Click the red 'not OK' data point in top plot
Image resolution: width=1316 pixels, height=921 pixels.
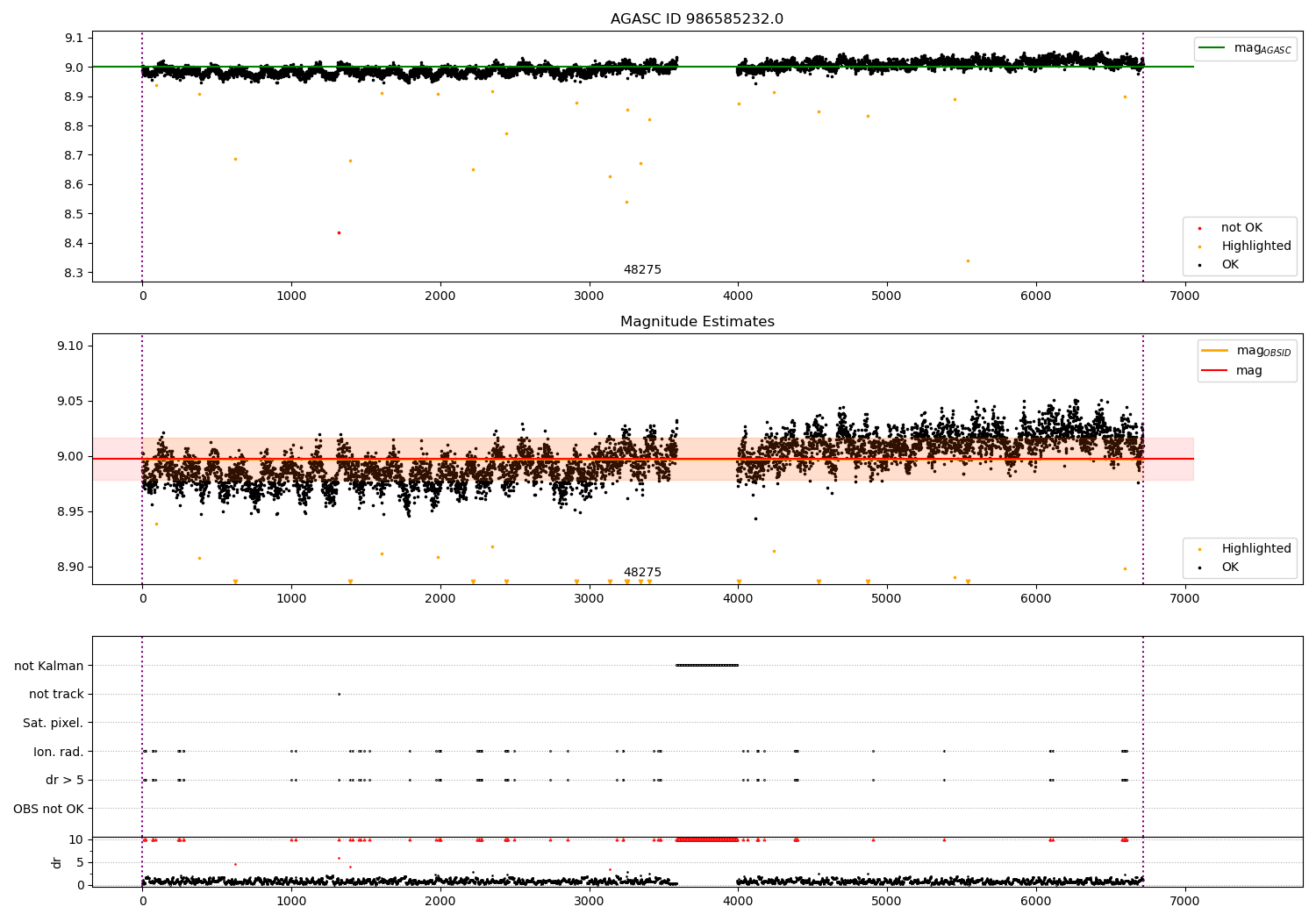339,232
